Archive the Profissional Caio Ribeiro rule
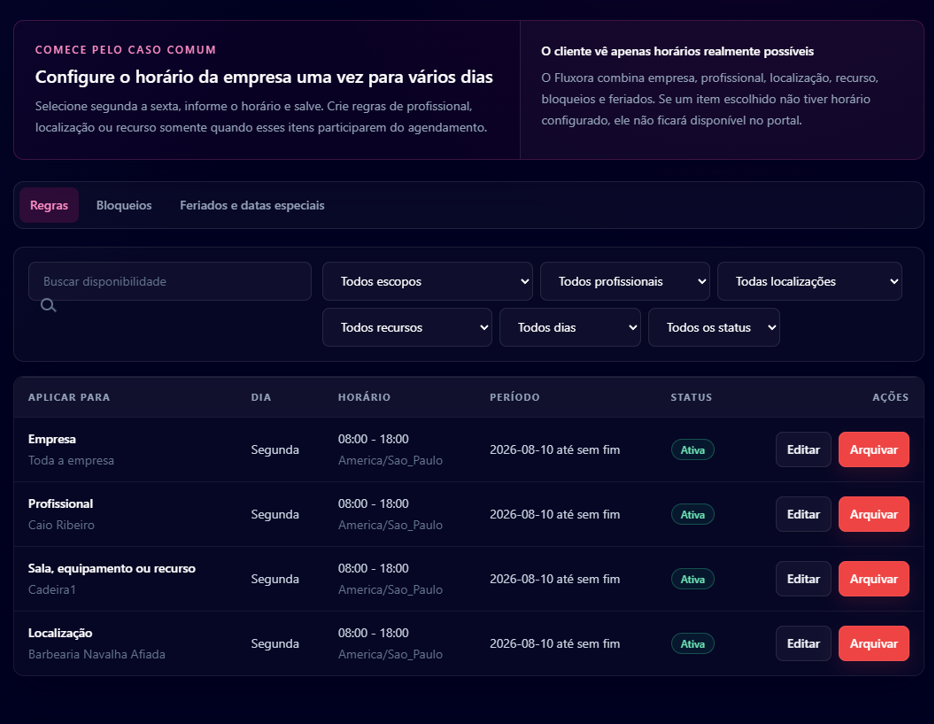 [874, 514]
